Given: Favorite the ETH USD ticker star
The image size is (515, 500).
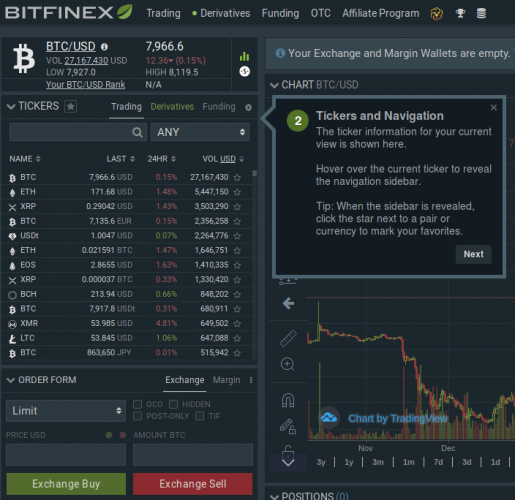Looking at the screenshot, I should [x=237, y=192].
